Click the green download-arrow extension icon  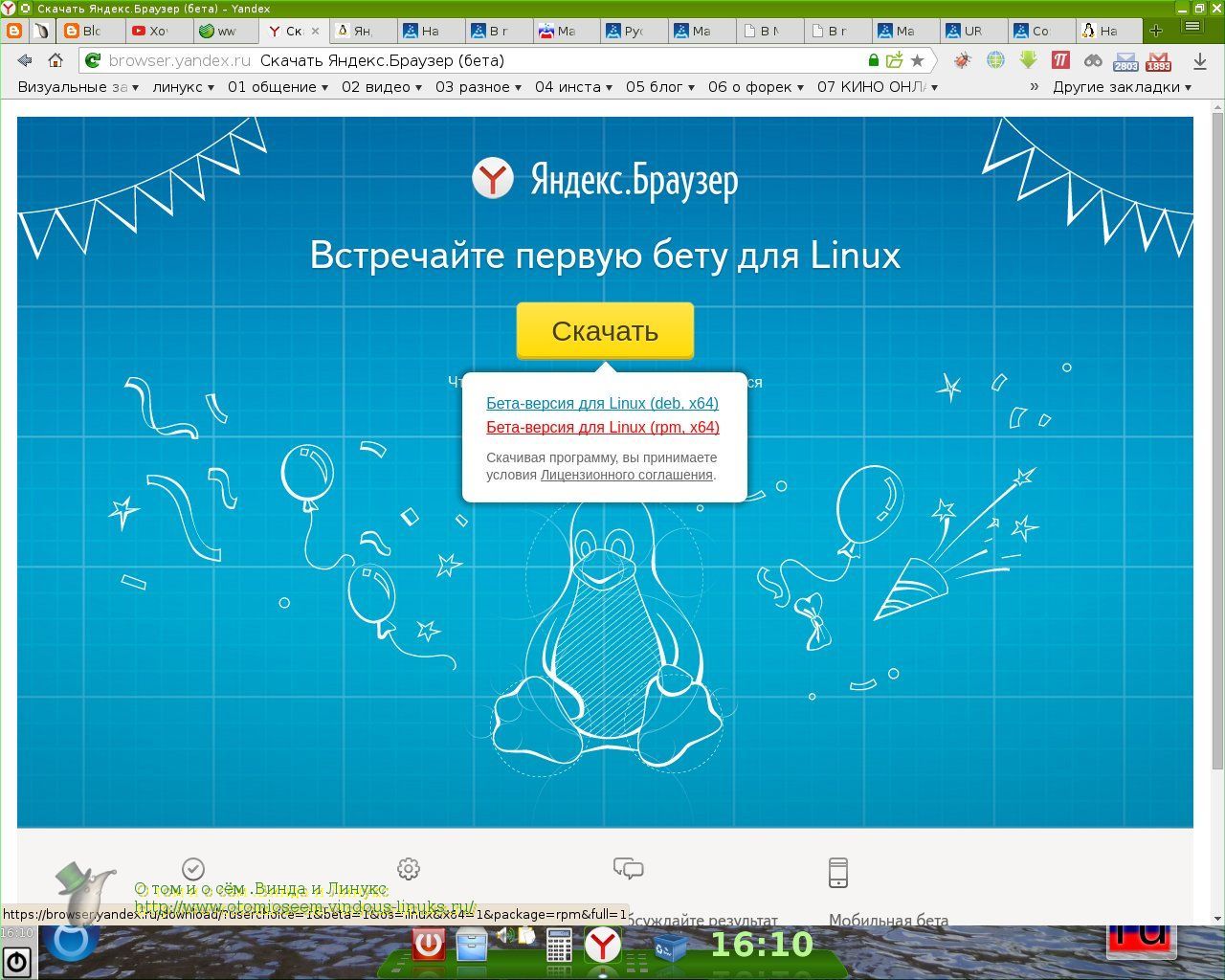click(x=1028, y=60)
